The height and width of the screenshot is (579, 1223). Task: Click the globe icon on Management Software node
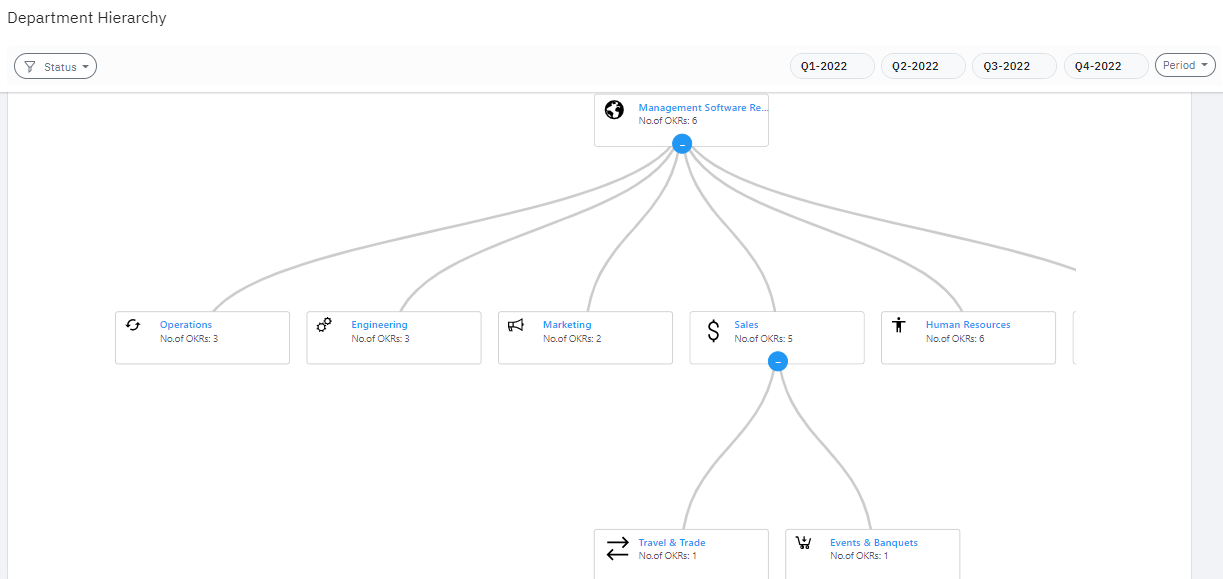pos(614,110)
